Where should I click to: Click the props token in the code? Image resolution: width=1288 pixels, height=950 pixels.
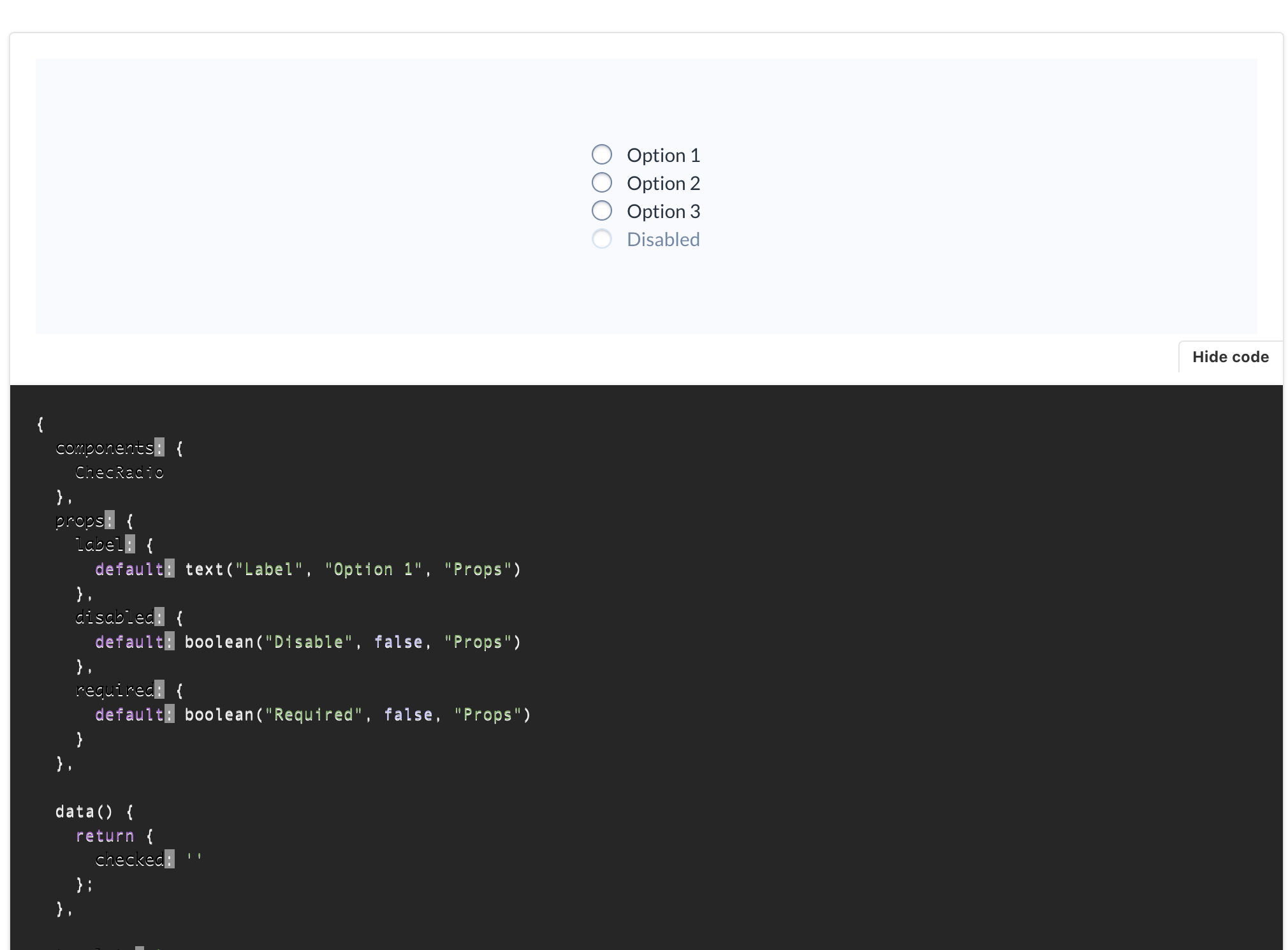80,520
